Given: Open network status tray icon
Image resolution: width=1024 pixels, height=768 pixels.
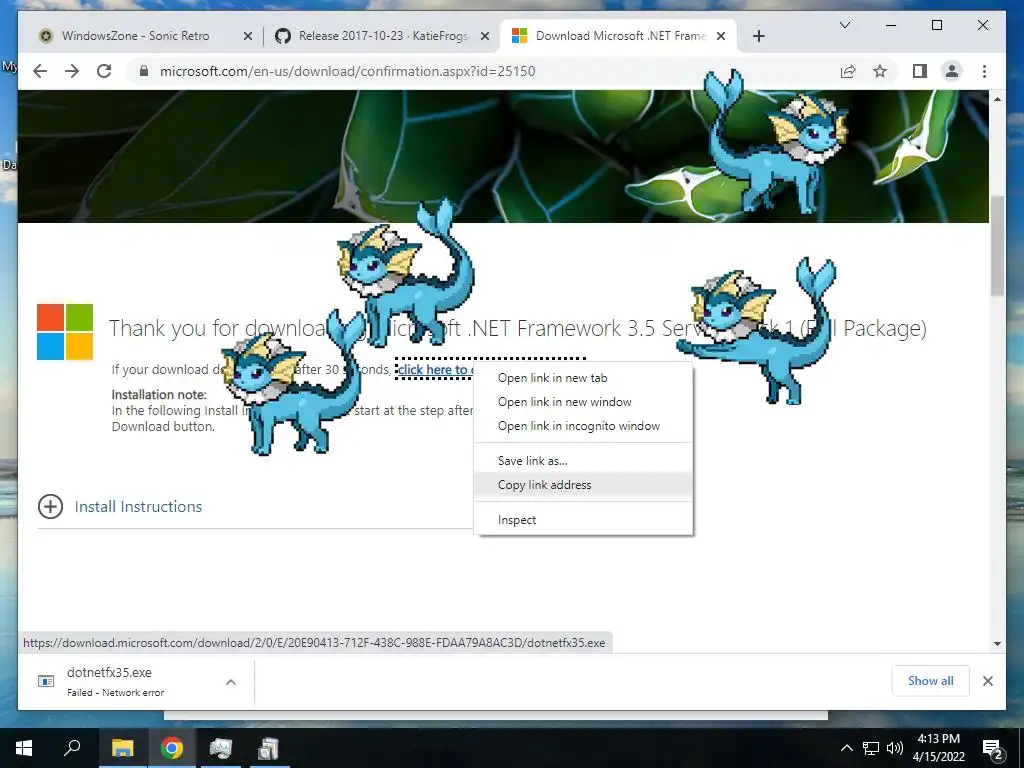Looking at the screenshot, I should click(x=871, y=748).
